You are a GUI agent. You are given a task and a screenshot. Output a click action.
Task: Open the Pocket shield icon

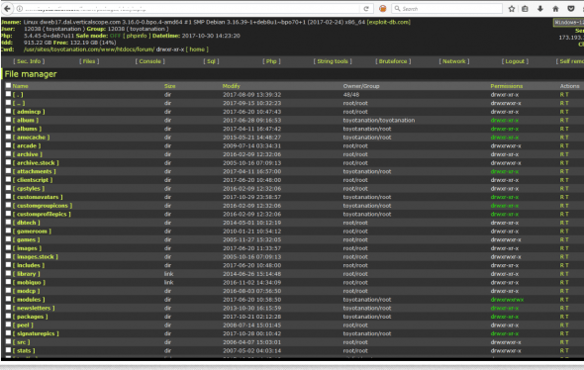[571, 9]
